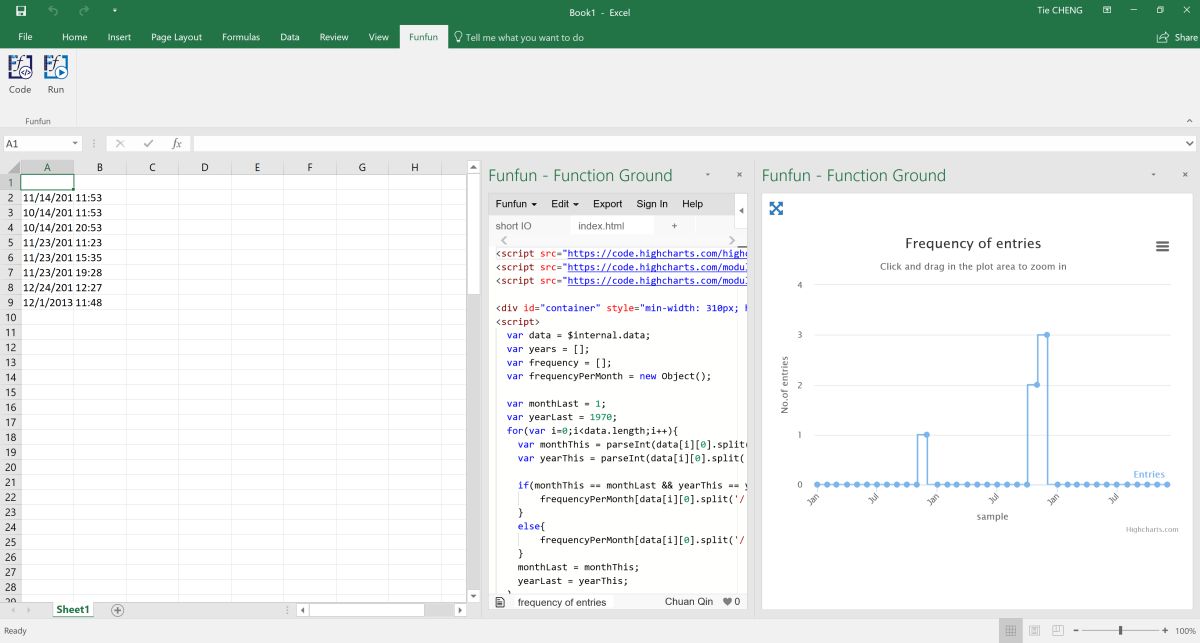Switch to the index.html tab
The image size is (1200, 643).
(x=601, y=226)
